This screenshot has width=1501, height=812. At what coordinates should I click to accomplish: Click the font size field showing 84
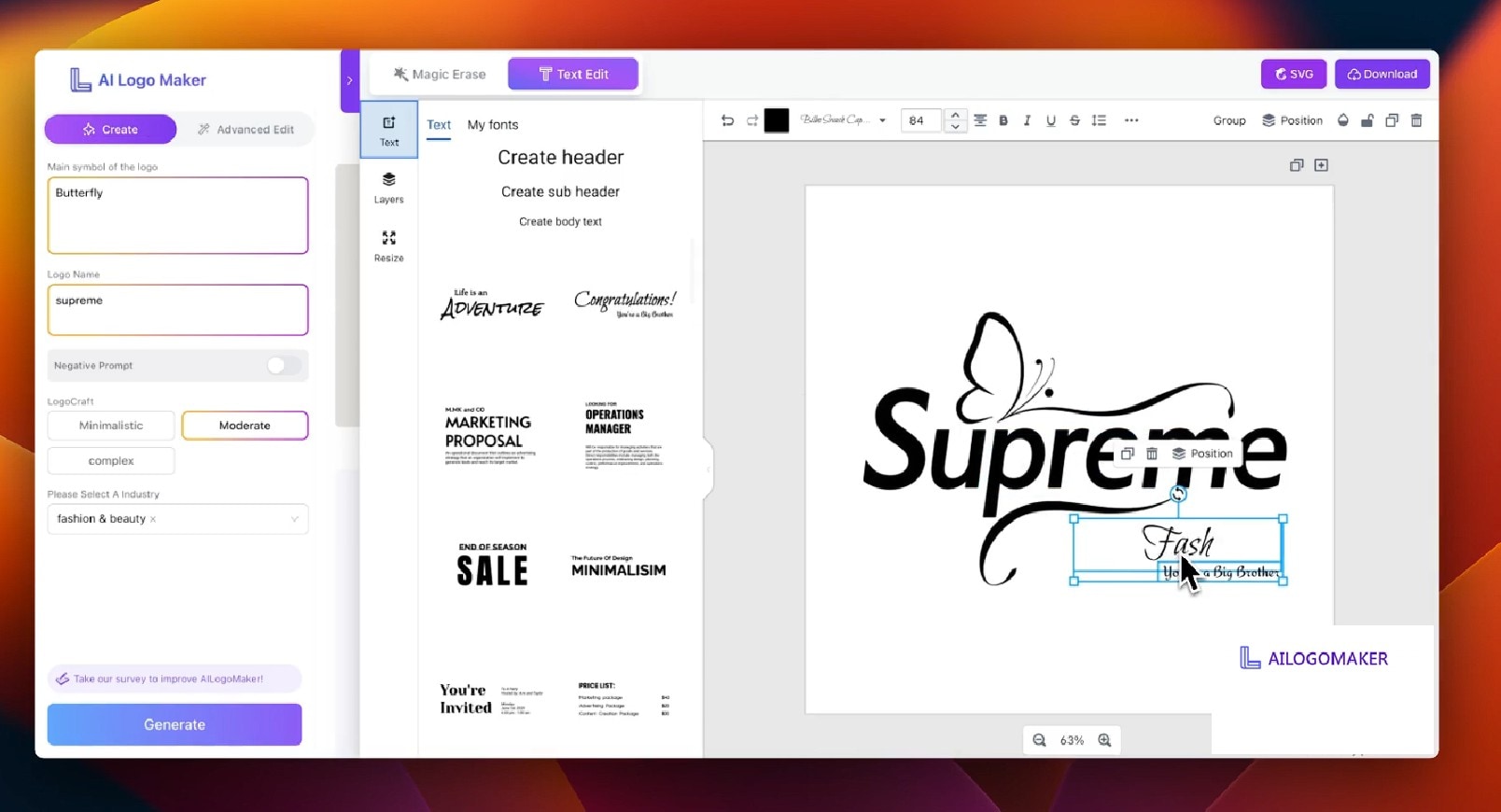pos(921,120)
